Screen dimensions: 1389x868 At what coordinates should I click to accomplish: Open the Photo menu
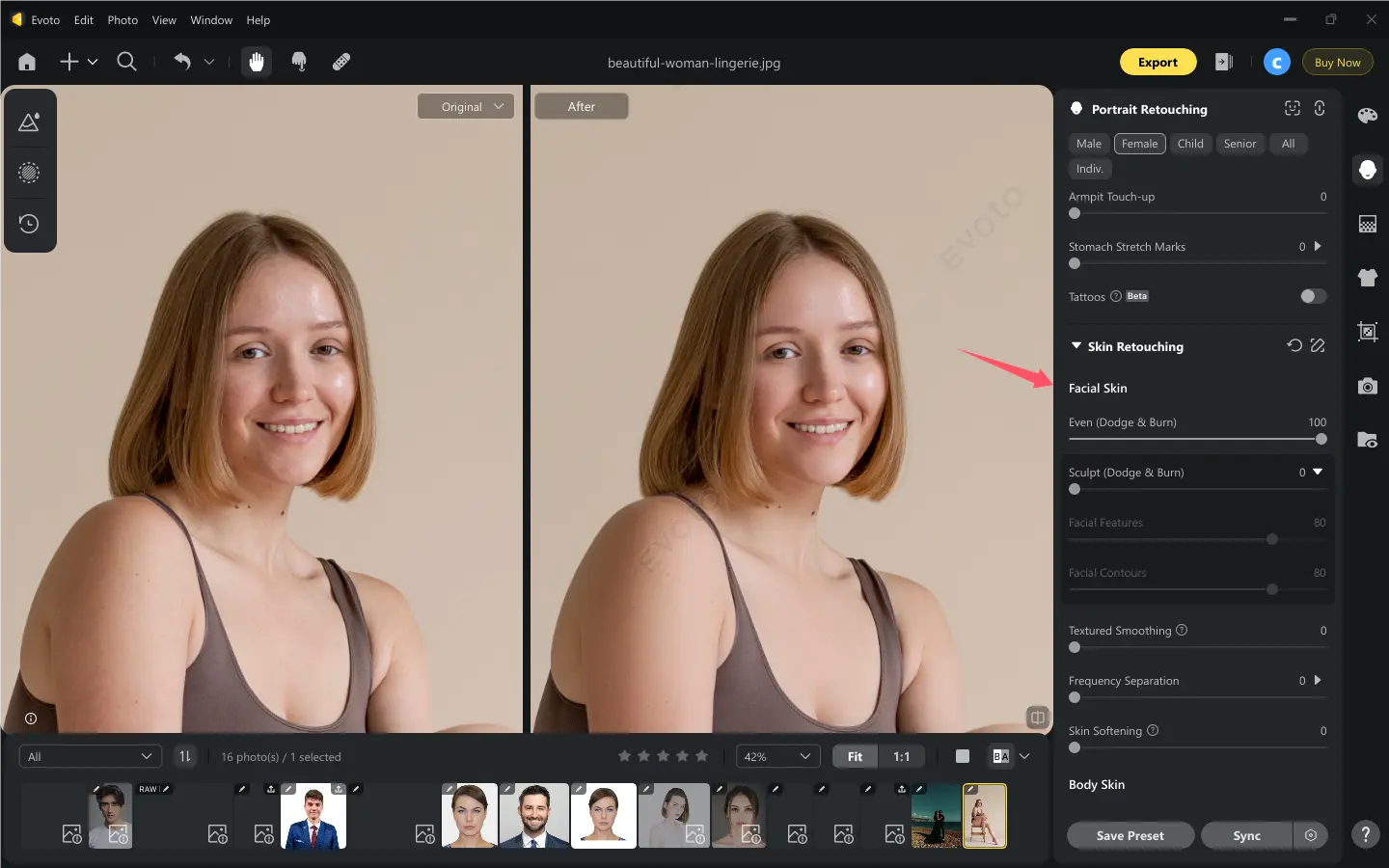[x=123, y=19]
